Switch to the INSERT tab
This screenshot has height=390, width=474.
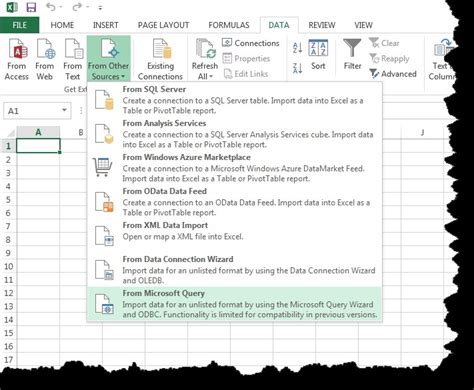click(105, 25)
